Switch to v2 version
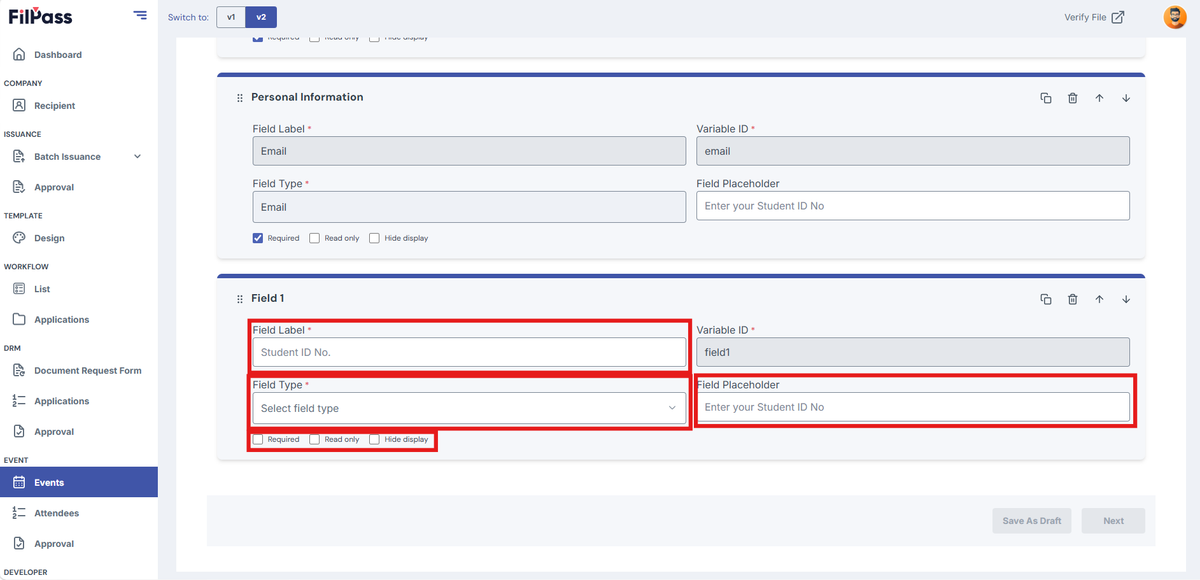Image resolution: width=1200 pixels, height=580 pixels. pos(261,17)
